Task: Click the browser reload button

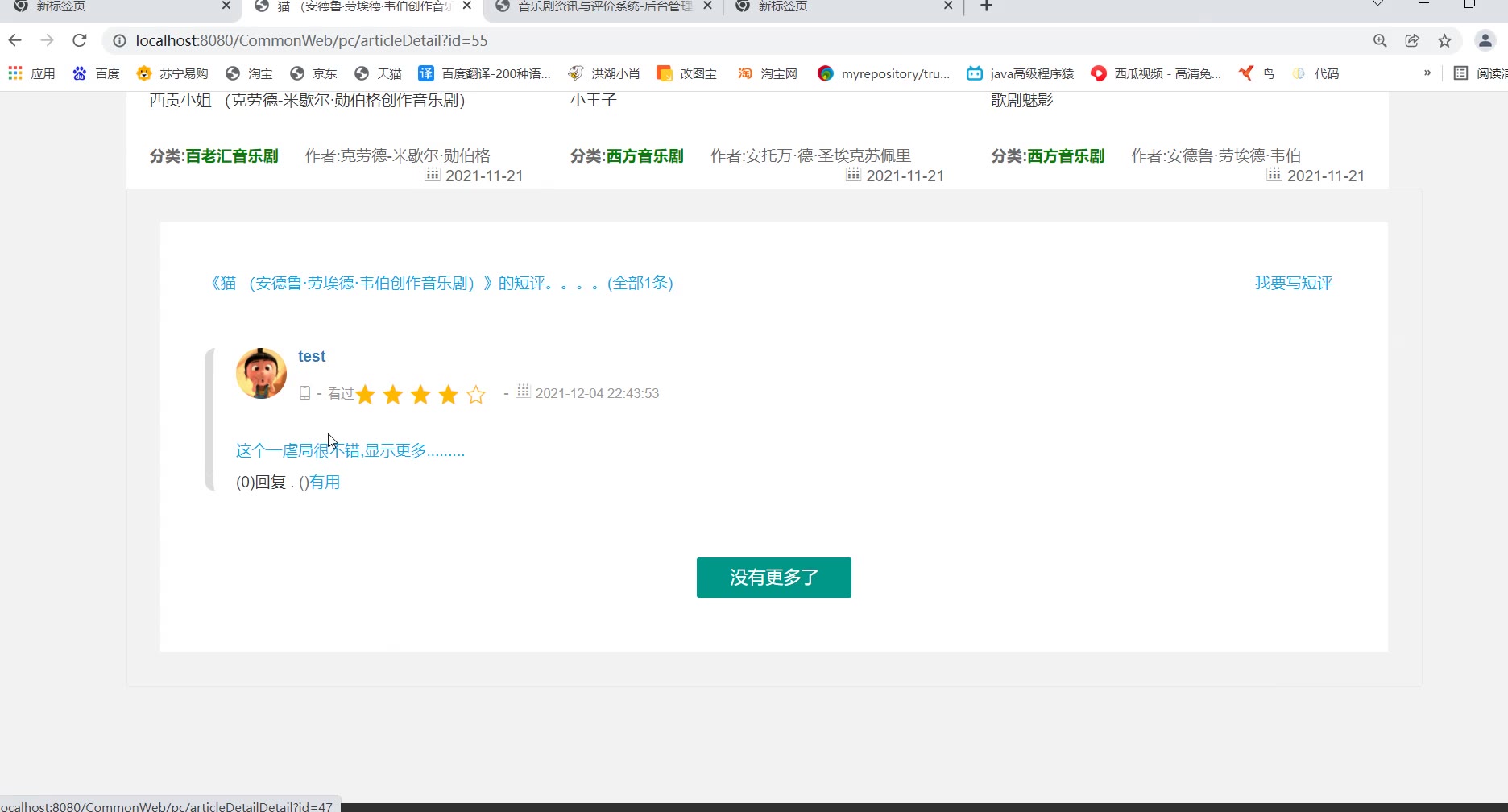Action: tap(79, 40)
